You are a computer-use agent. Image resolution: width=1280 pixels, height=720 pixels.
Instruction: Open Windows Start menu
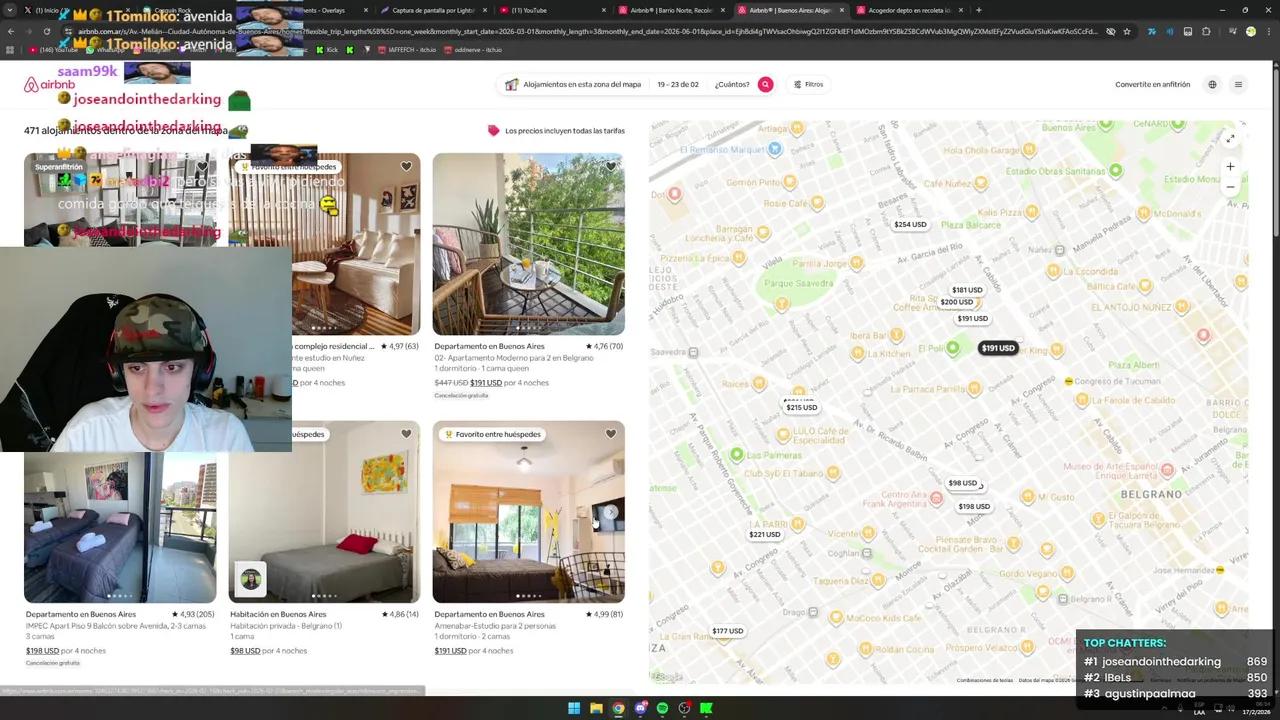click(x=574, y=708)
